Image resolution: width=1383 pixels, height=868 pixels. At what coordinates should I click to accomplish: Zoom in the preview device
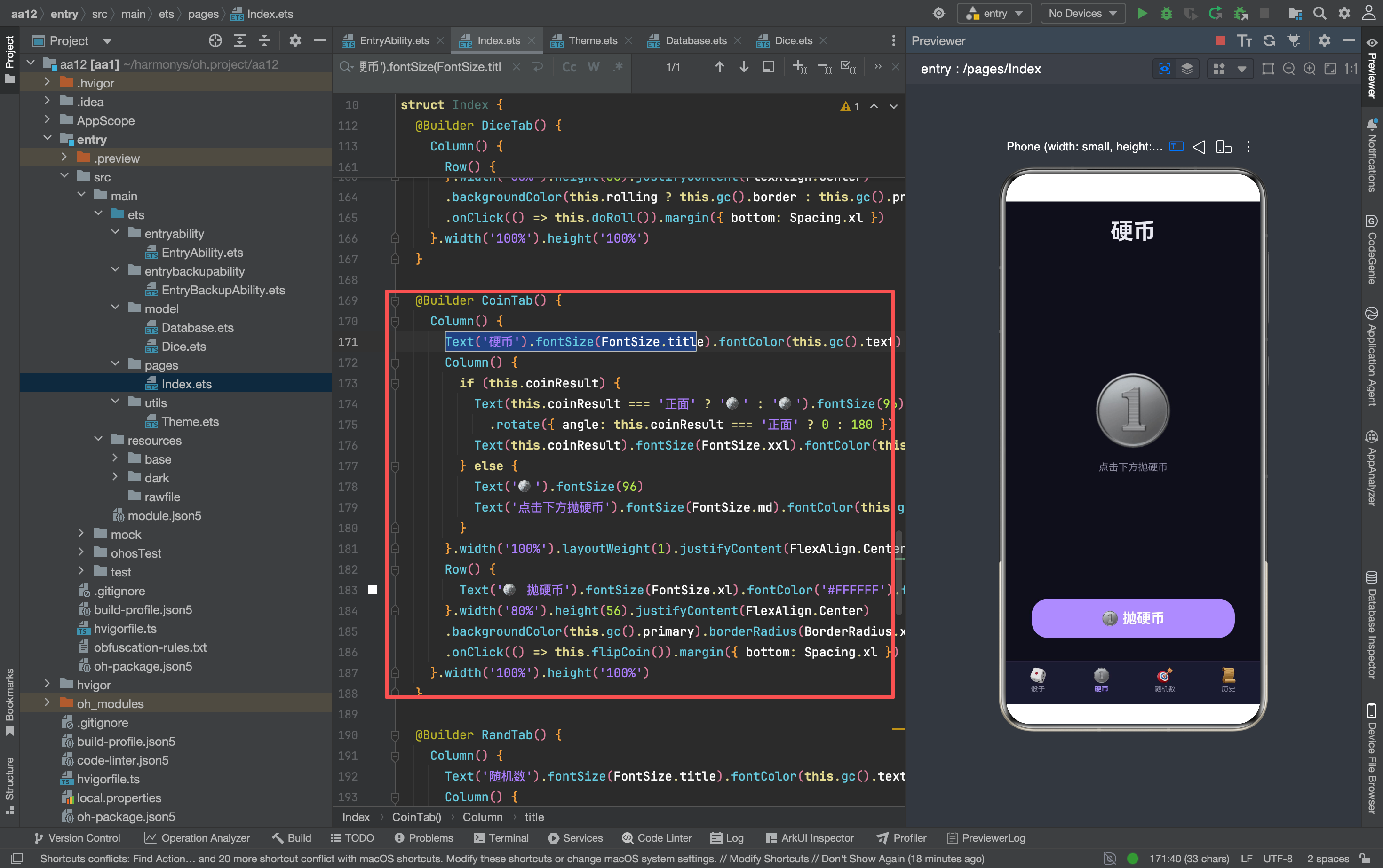[x=1310, y=69]
